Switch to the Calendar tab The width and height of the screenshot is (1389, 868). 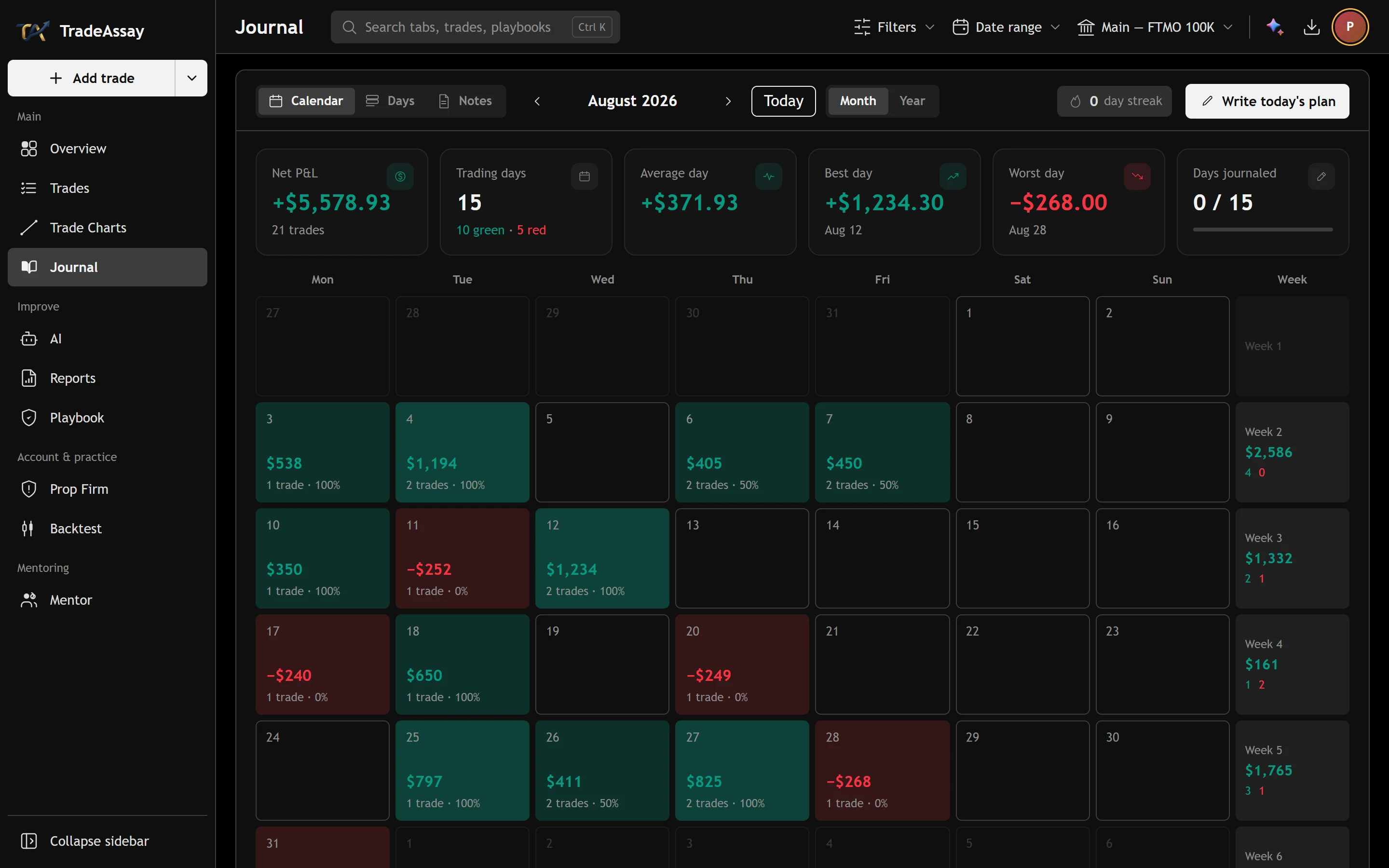[x=307, y=101]
